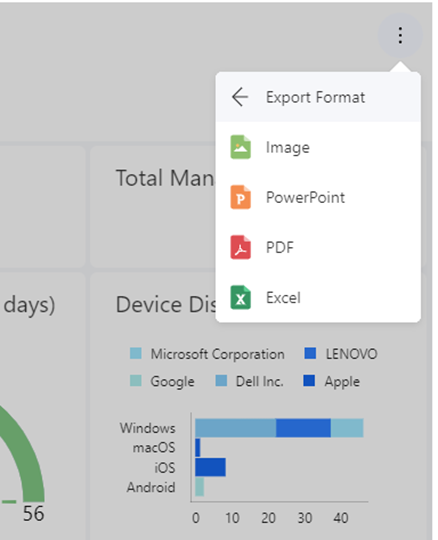Select the Android bar in chart

coord(199,487)
